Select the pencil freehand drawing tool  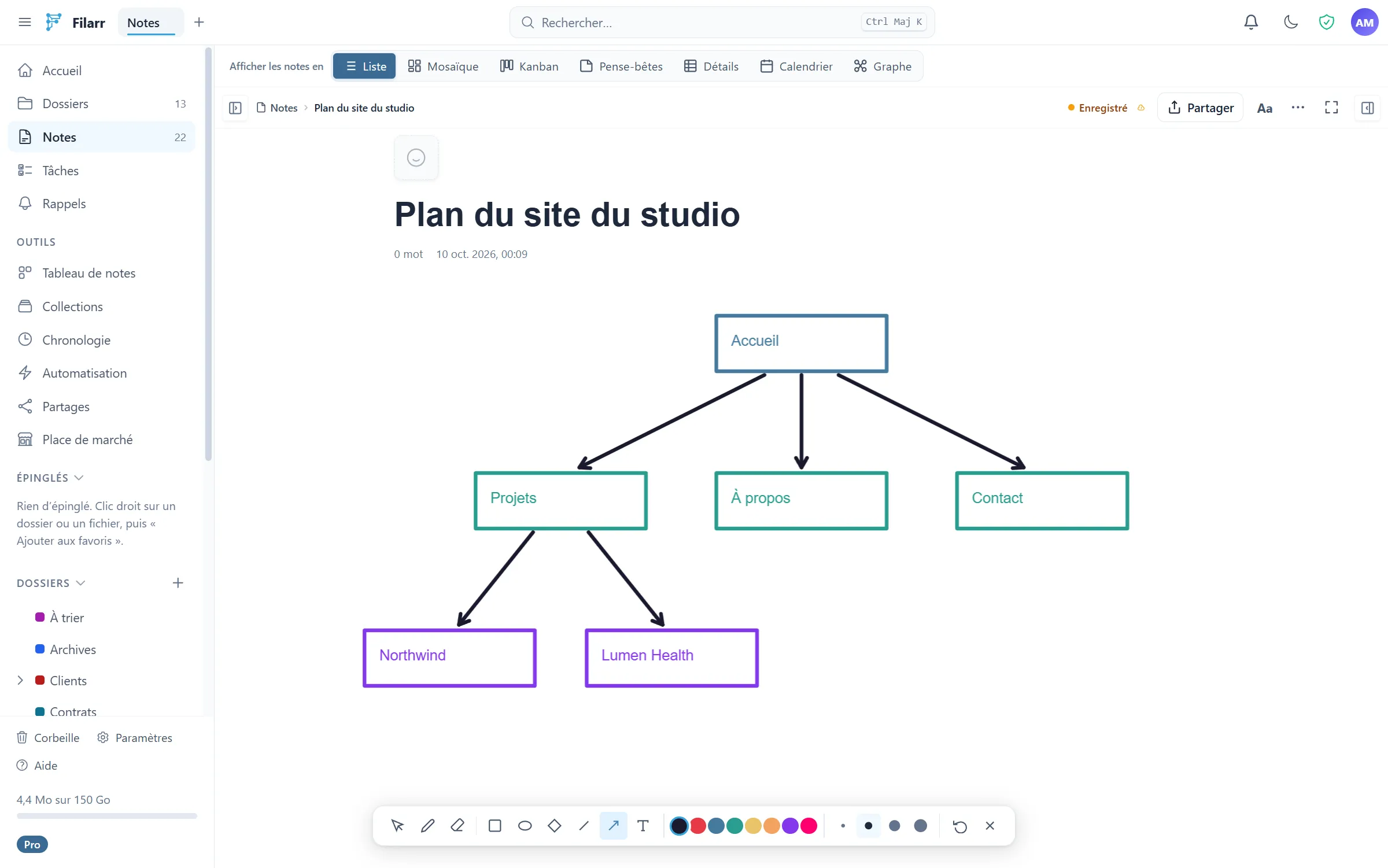coord(427,826)
